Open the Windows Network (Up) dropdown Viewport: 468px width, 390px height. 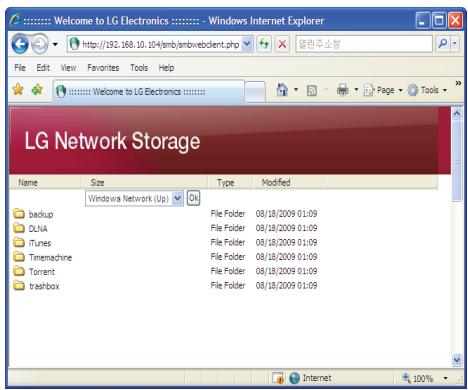pos(134,198)
